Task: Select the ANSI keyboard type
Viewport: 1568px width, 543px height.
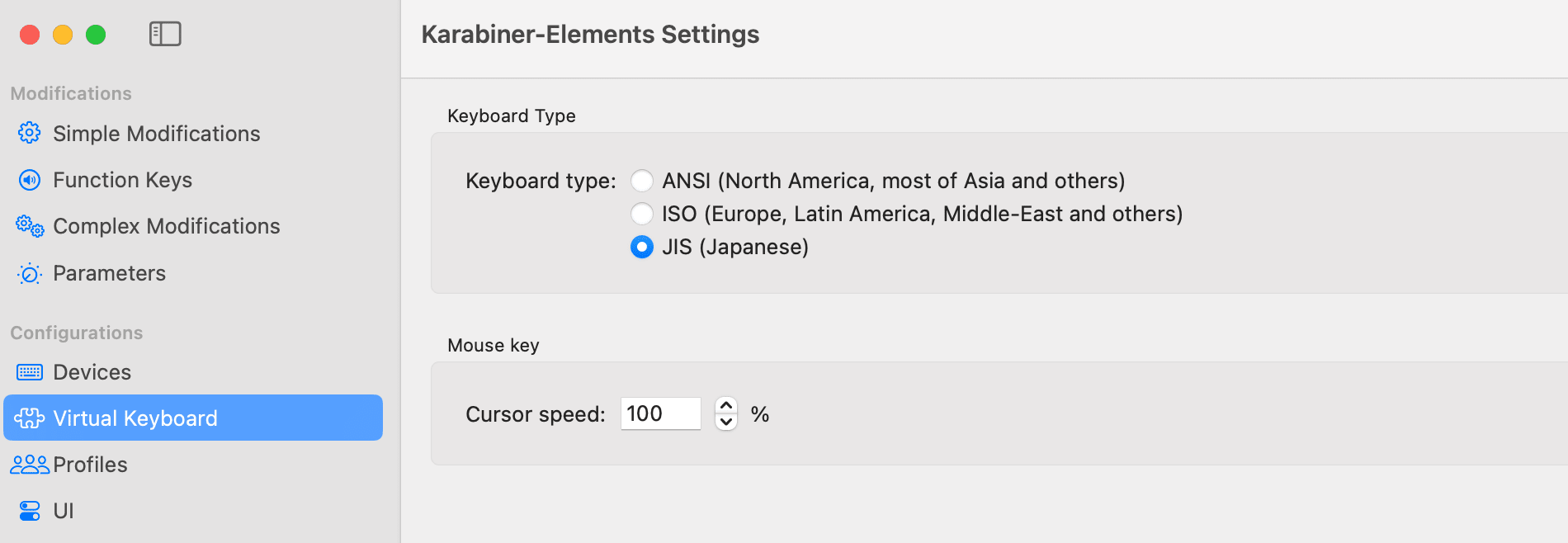Action: pos(642,181)
